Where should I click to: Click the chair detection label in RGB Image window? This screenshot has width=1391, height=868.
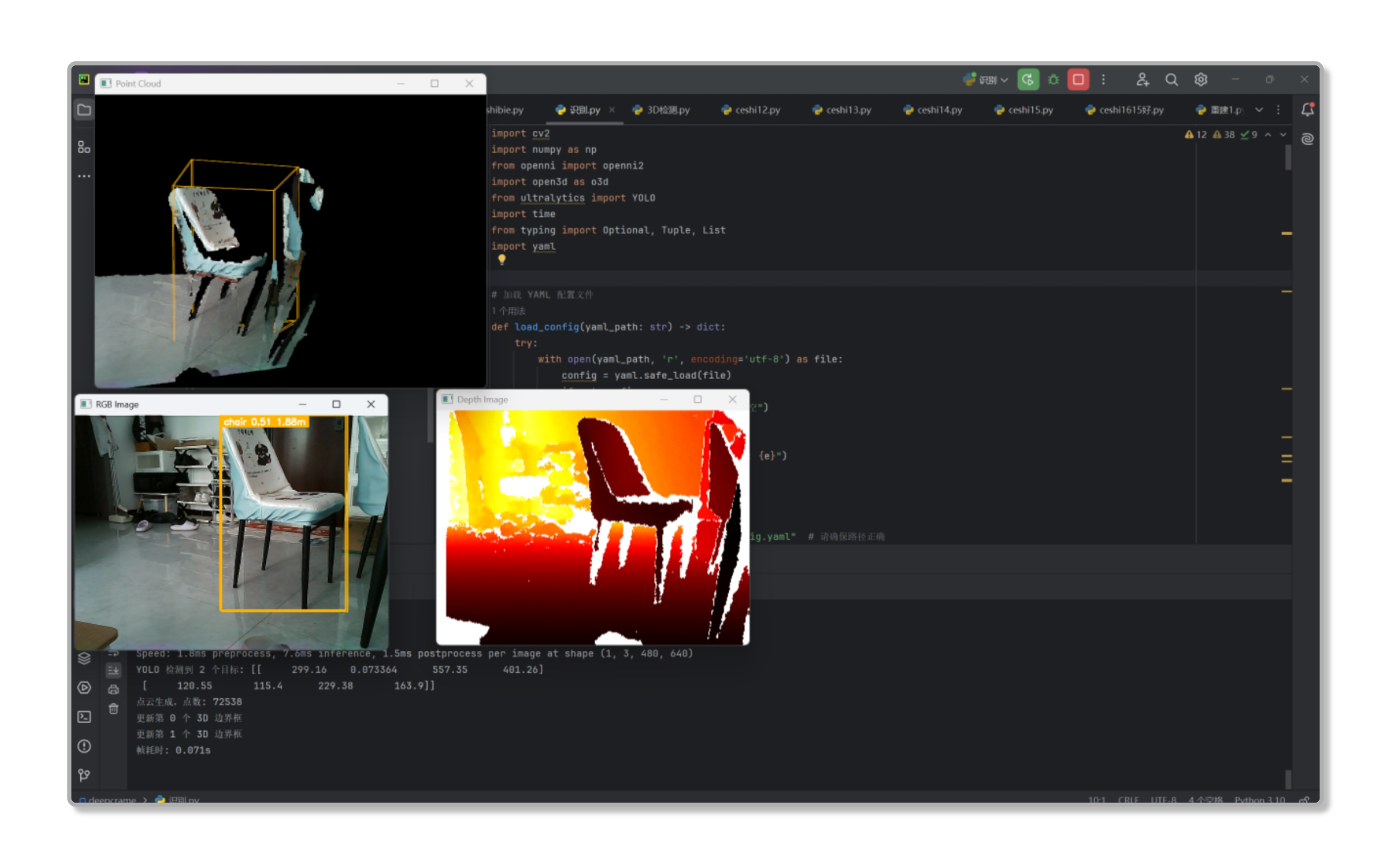[x=264, y=422]
